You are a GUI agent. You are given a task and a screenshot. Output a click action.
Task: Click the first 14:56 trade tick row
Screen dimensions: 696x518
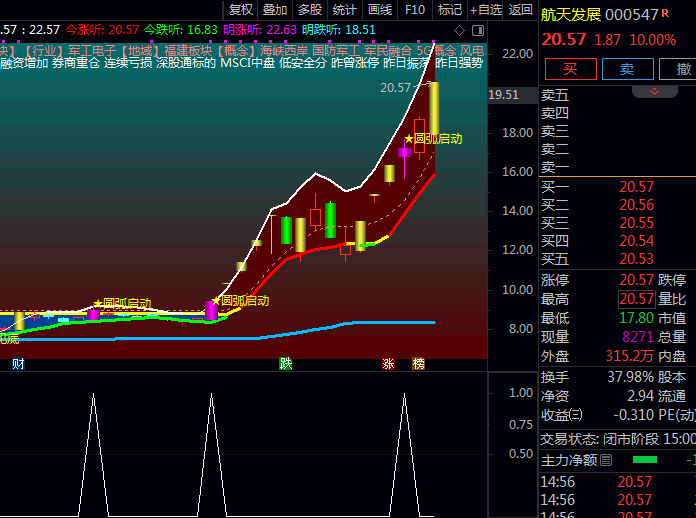(617, 482)
